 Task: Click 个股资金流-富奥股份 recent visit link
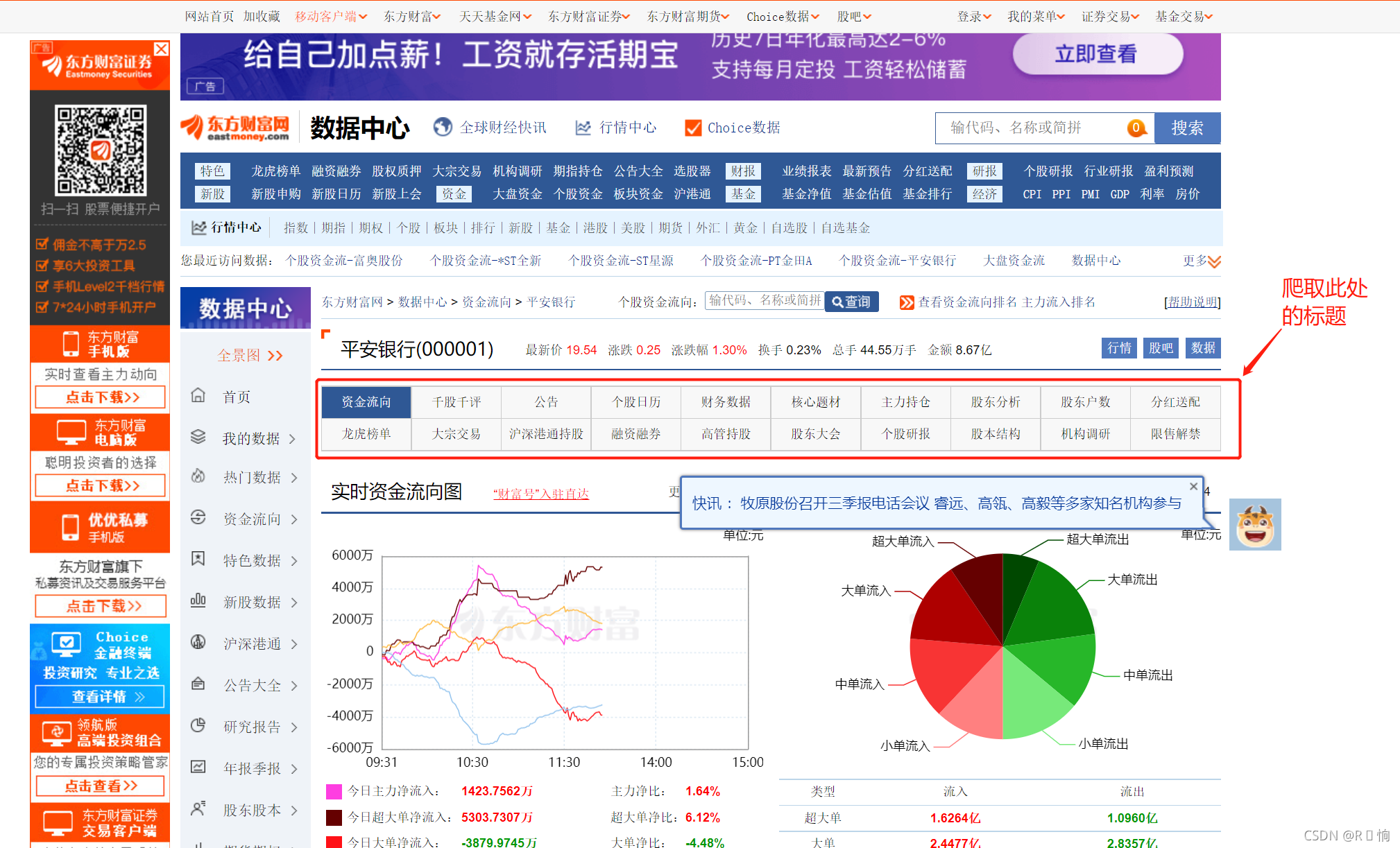click(x=344, y=261)
